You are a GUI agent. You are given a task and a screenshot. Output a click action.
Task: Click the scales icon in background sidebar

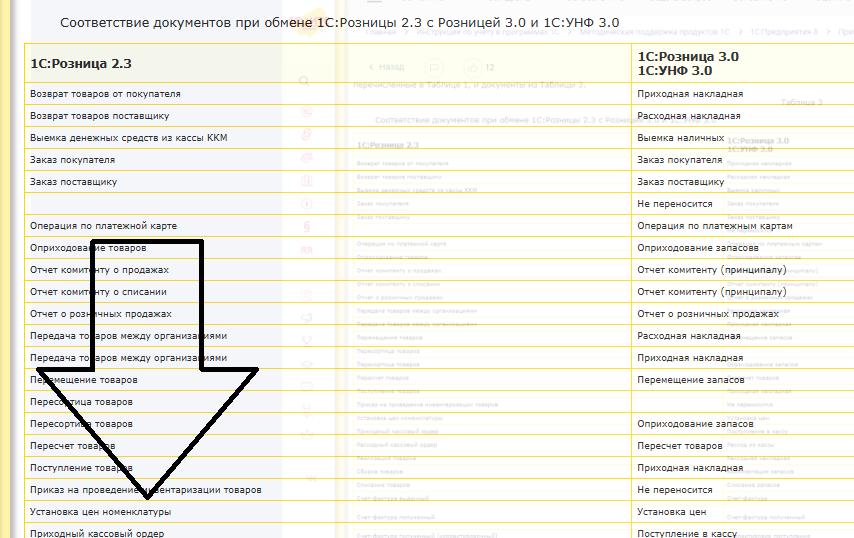click(x=307, y=158)
